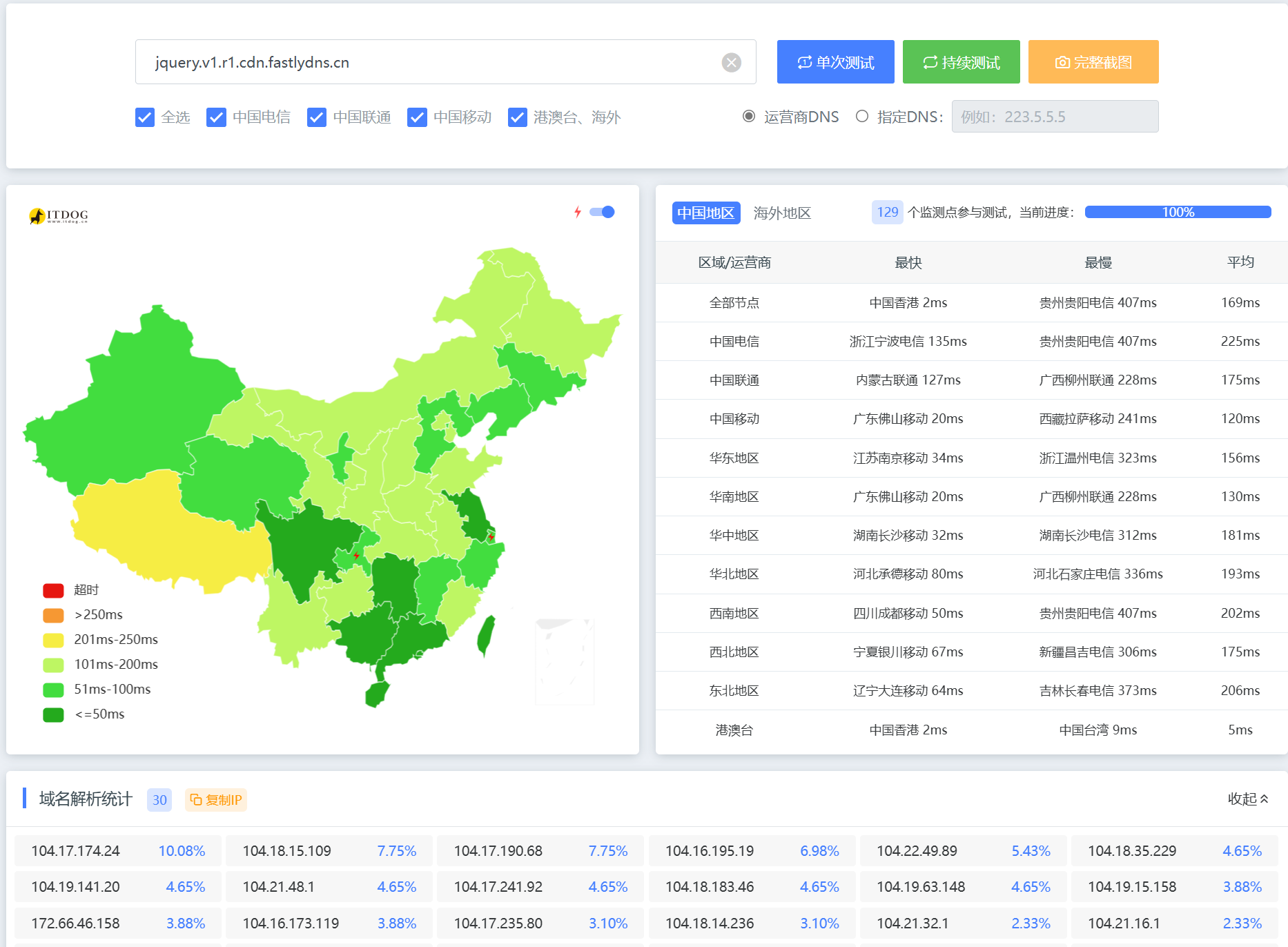Select the 中国地区 tab
The image size is (1288, 947).
(705, 213)
